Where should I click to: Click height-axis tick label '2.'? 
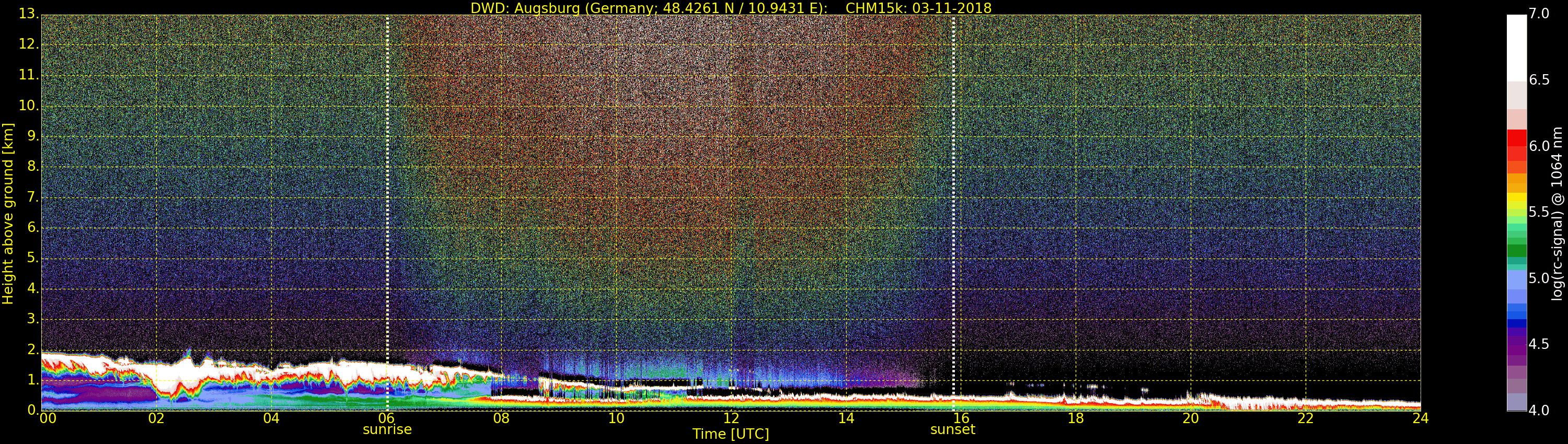pos(33,349)
